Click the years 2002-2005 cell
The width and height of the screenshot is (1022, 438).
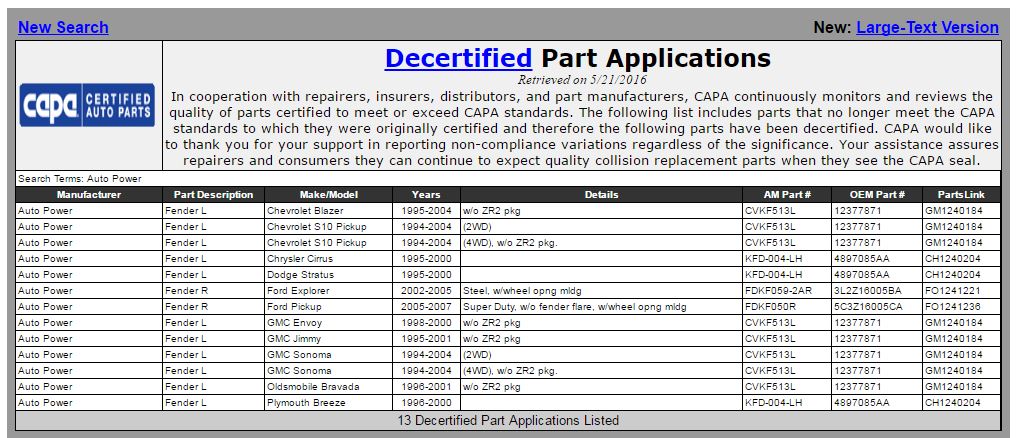(426, 291)
